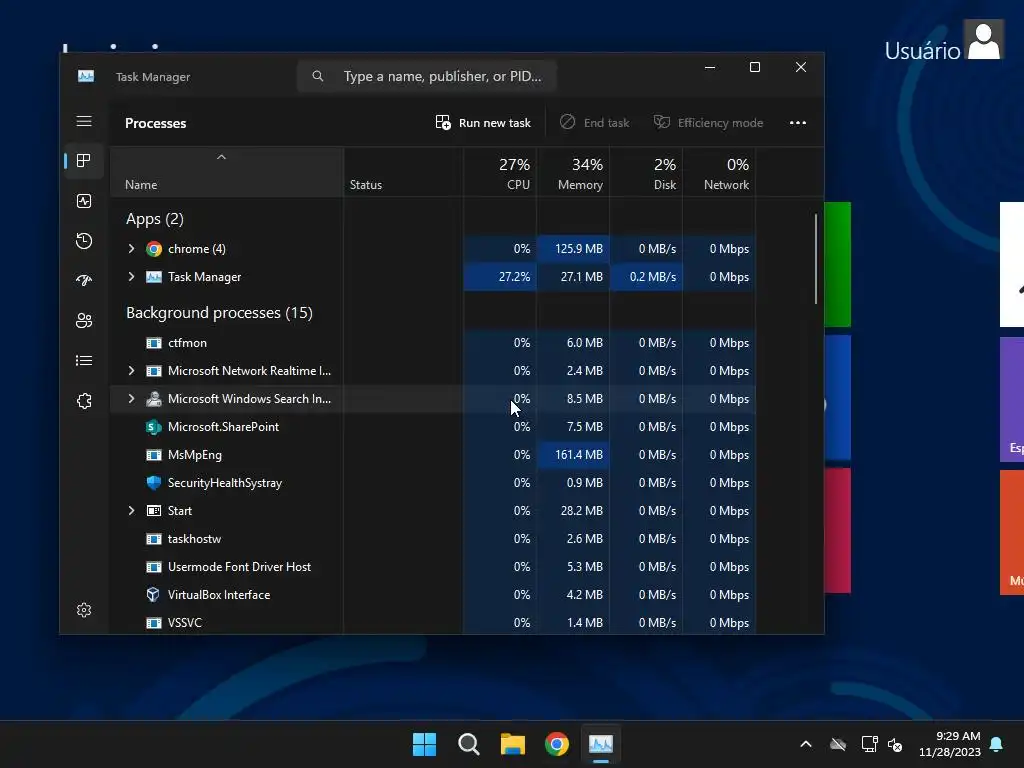Sort by the CPU column header
The image size is (1024, 768).
500,173
